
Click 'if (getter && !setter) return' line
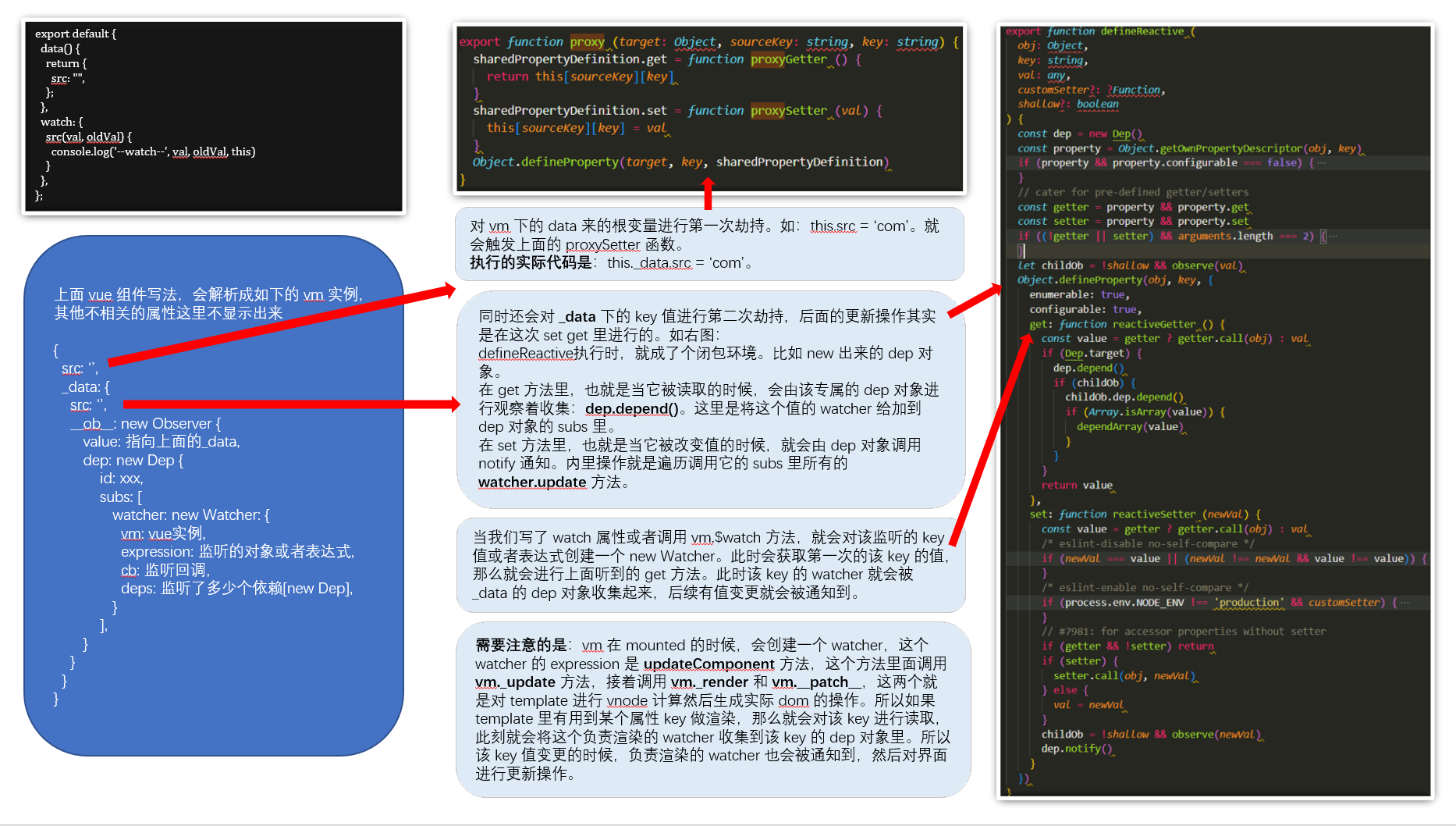[x=1128, y=646]
